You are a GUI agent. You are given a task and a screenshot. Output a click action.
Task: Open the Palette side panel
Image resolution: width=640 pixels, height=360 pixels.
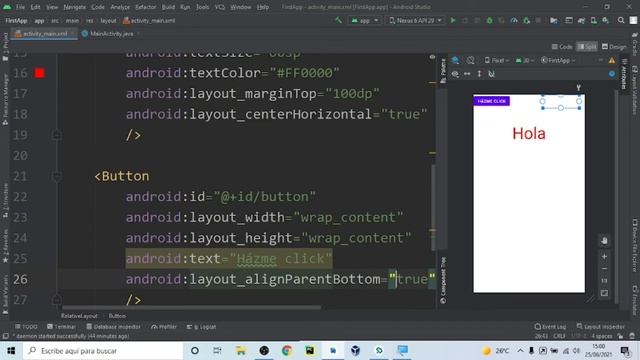(443, 71)
